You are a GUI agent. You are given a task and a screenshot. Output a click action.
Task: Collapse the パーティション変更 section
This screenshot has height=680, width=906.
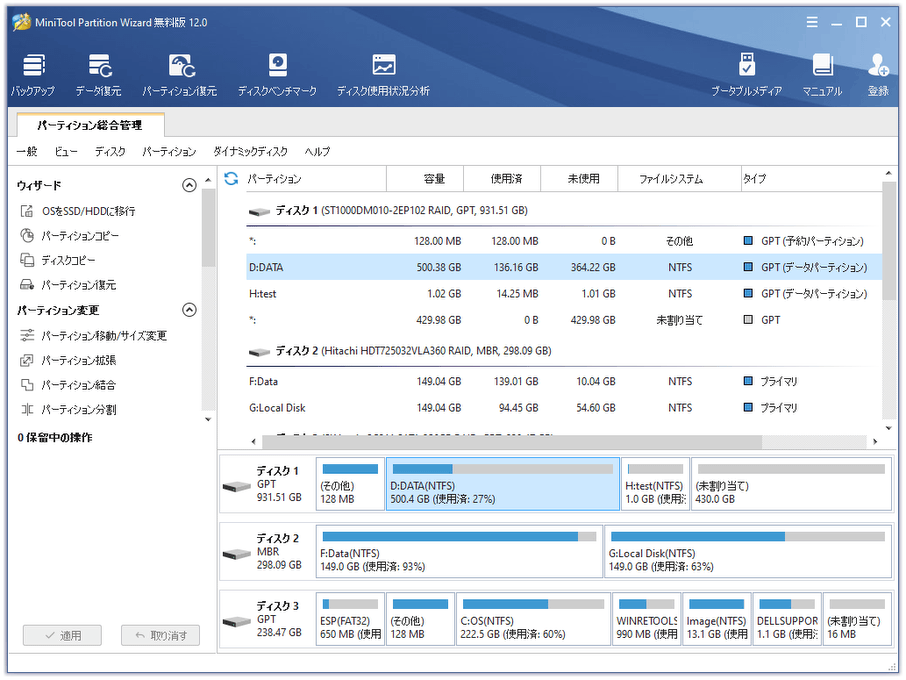click(x=189, y=310)
